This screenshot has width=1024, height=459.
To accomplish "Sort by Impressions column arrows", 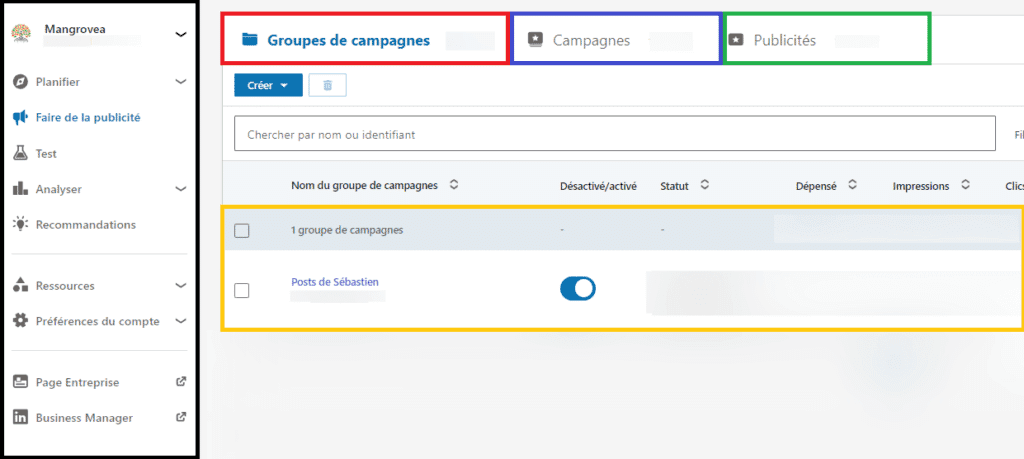I will [x=965, y=185].
